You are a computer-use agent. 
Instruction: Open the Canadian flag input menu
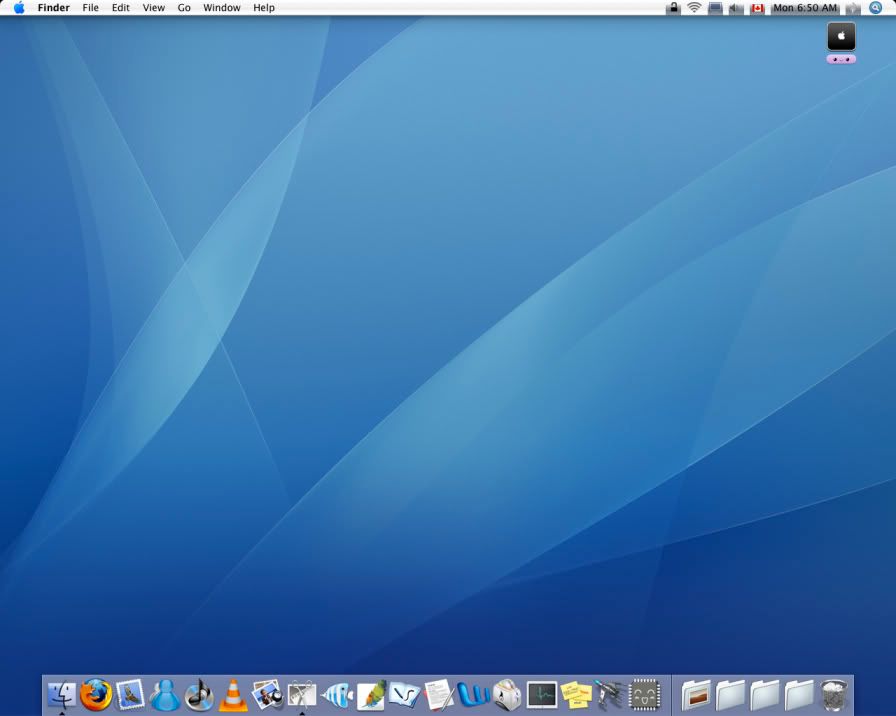[757, 8]
